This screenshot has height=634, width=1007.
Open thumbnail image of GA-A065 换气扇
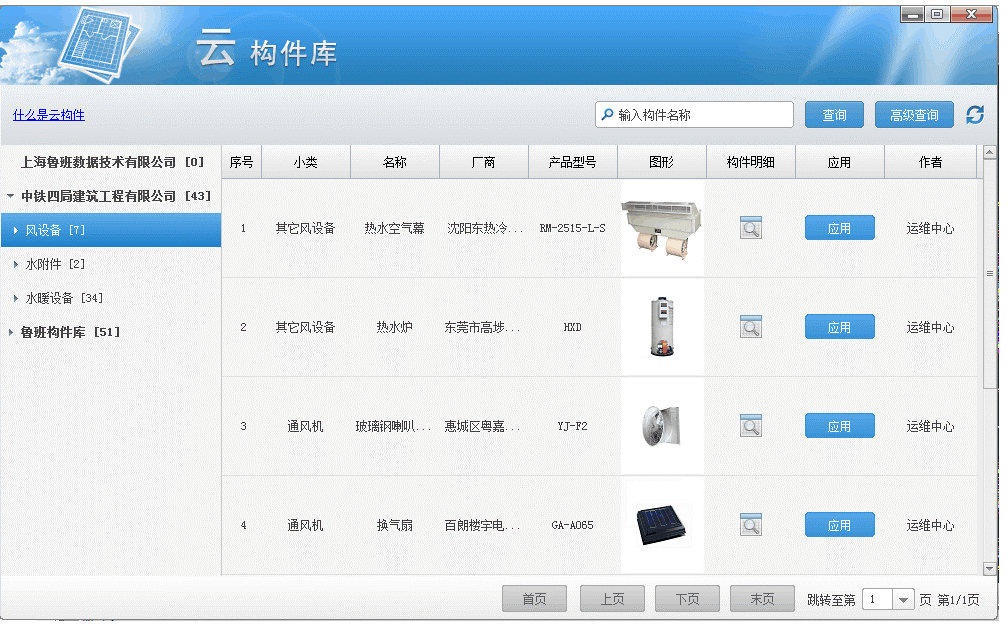(661, 525)
